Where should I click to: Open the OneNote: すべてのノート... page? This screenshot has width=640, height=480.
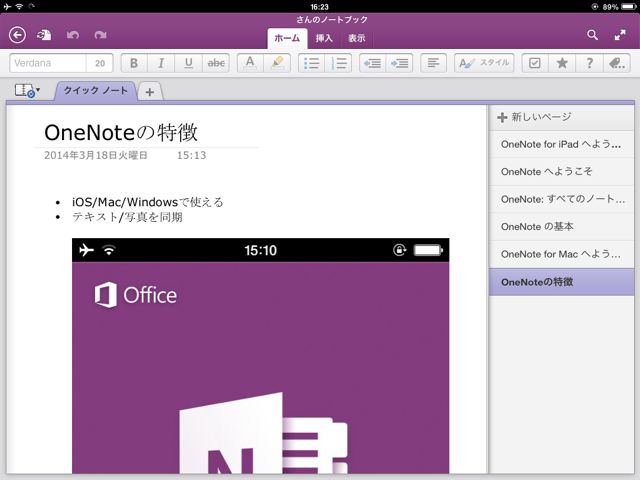coord(561,199)
